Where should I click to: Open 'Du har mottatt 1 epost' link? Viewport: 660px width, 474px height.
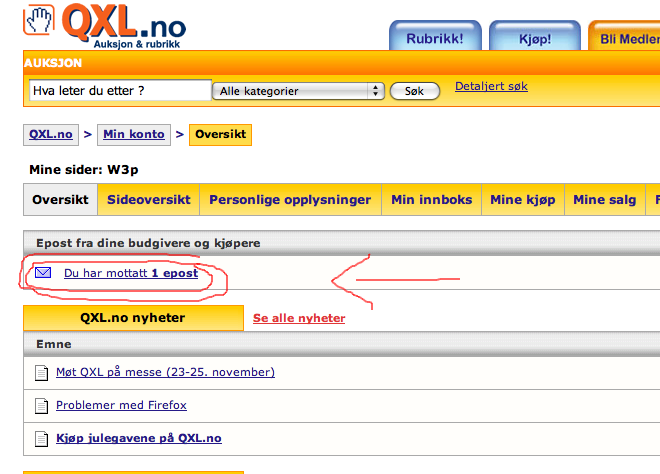[131, 273]
